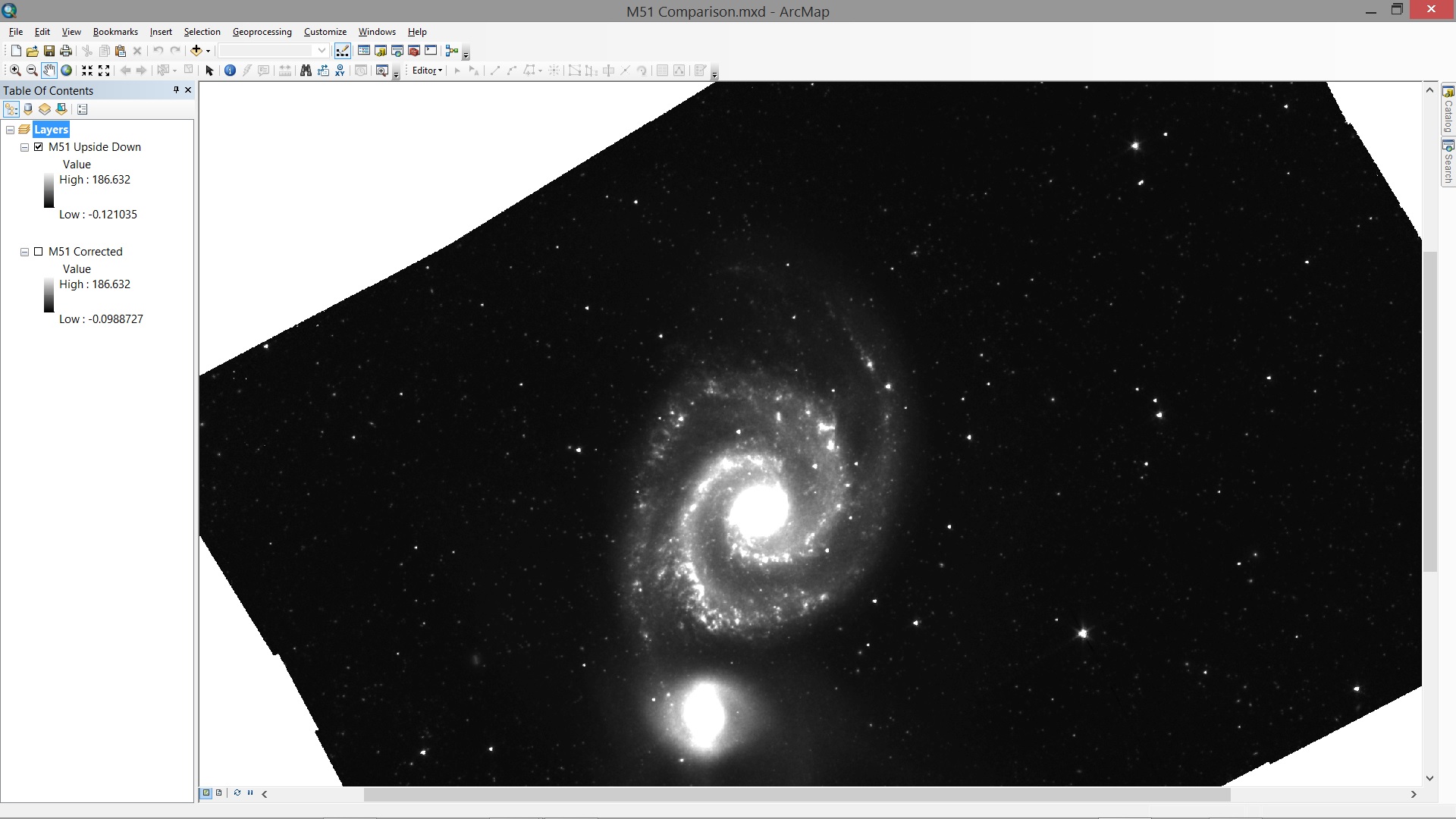This screenshot has height=819, width=1456.
Task: Collapse the M51 Upside Down layer
Action: pyautogui.click(x=24, y=146)
